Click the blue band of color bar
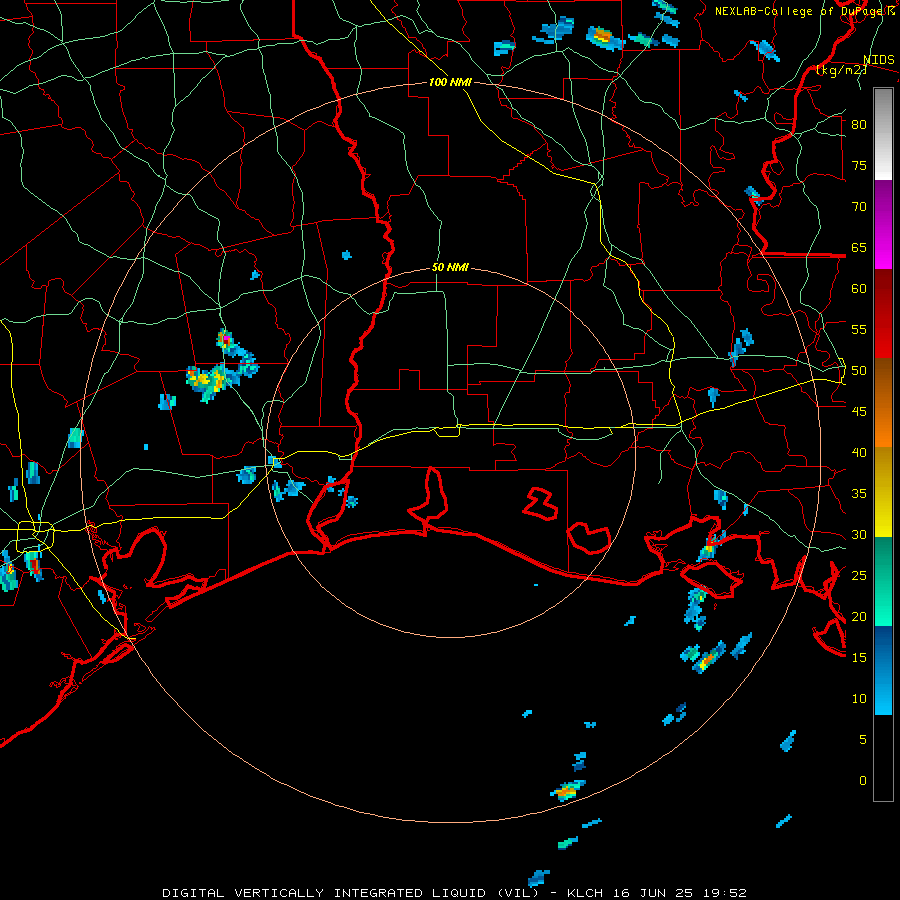Screen dimensions: 900x900 click(883, 670)
